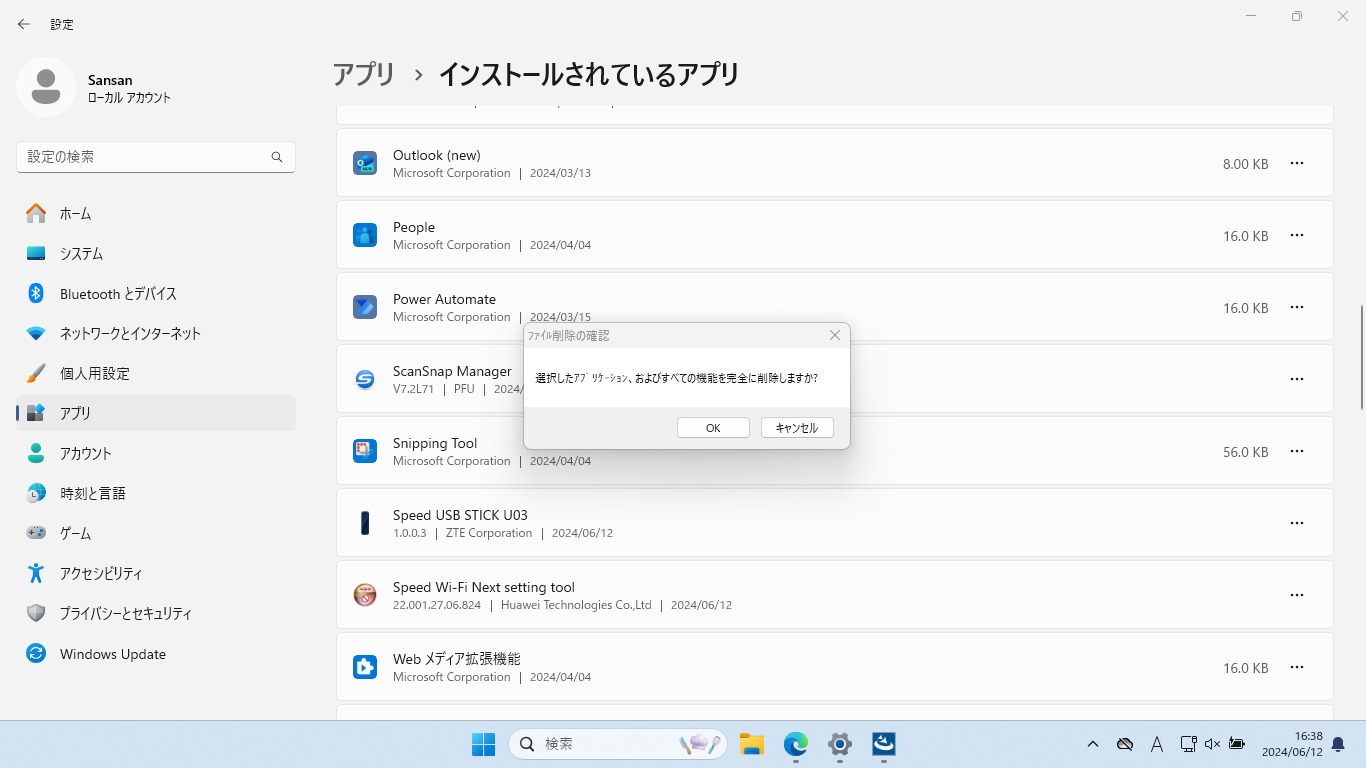Open 時刻と言語 settings

pos(156,493)
